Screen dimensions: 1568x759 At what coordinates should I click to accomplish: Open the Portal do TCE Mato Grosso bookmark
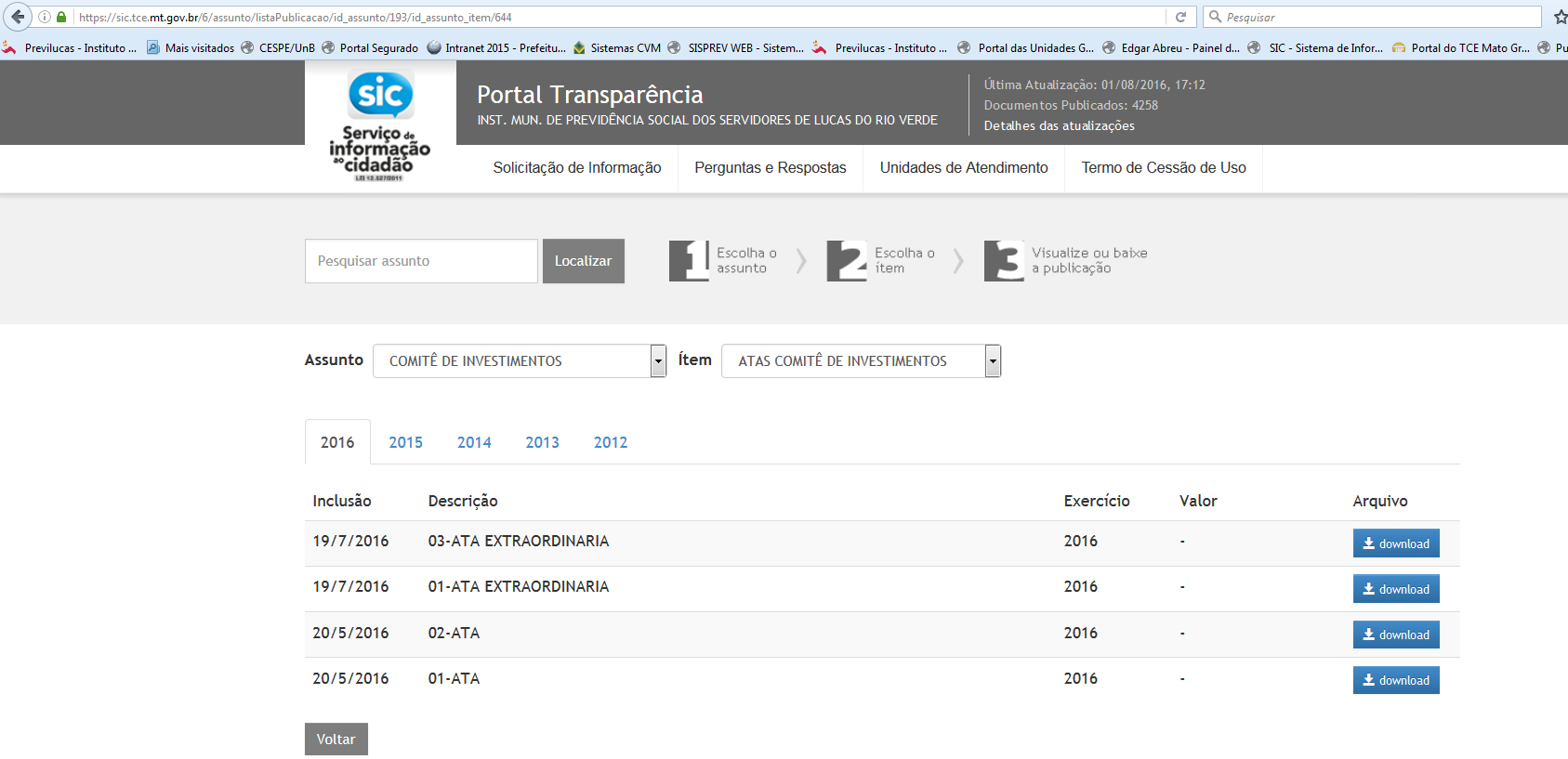[1462, 47]
